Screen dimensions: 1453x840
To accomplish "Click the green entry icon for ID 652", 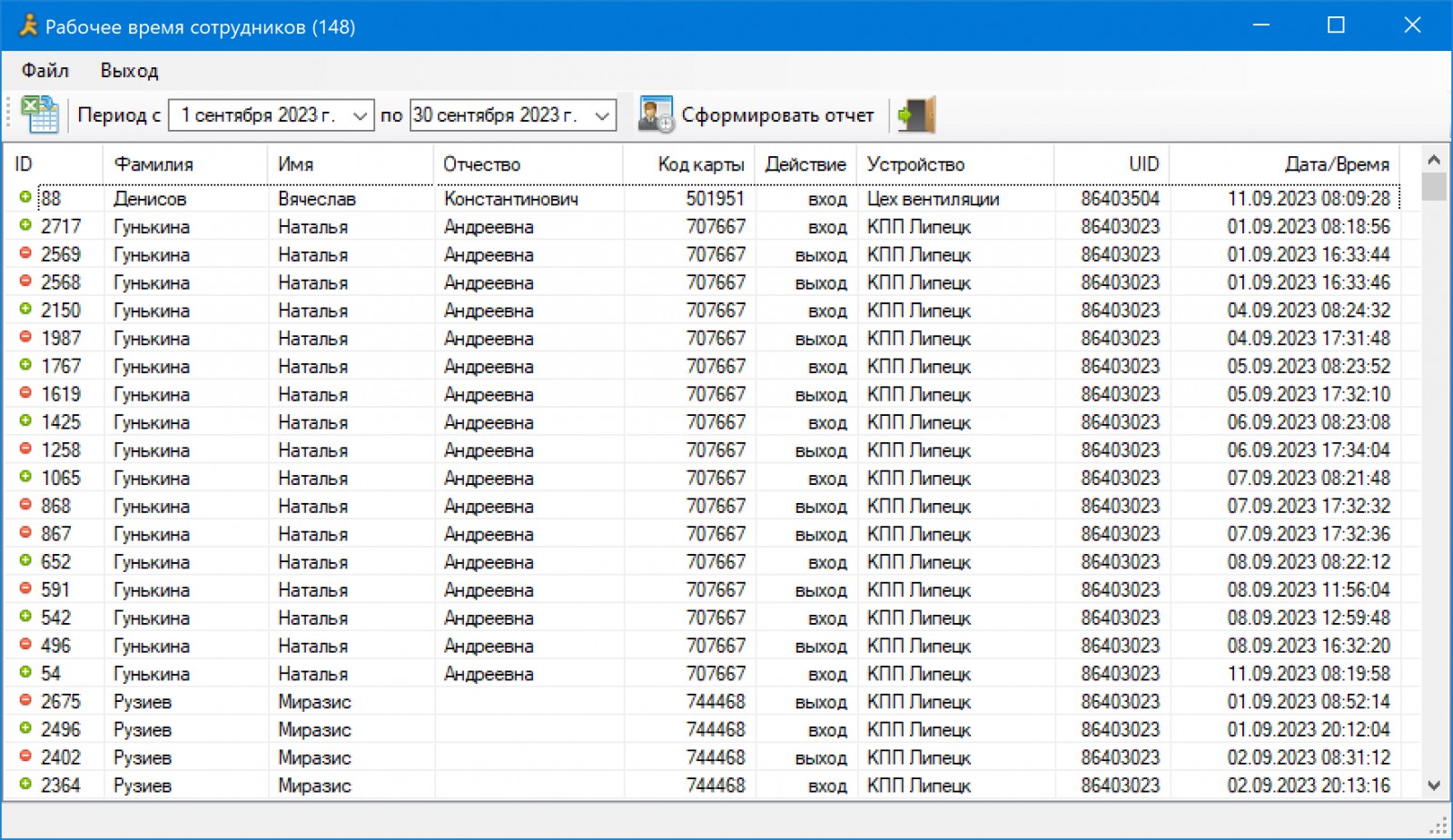I will pyautogui.click(x=25, y=561).
